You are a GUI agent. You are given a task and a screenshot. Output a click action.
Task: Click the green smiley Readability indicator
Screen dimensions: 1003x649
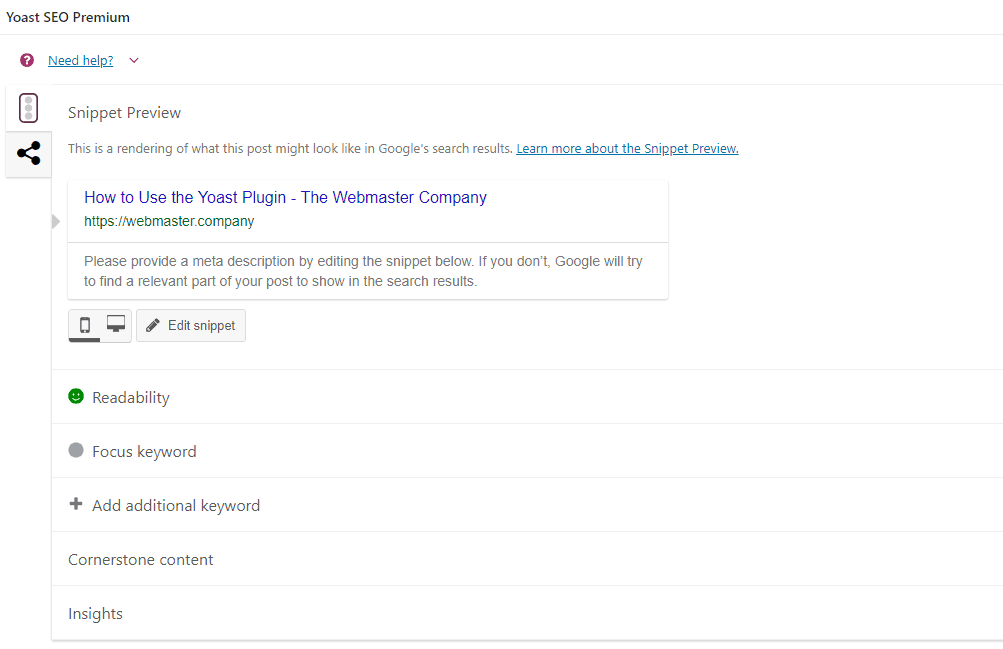tap(76, 396)
